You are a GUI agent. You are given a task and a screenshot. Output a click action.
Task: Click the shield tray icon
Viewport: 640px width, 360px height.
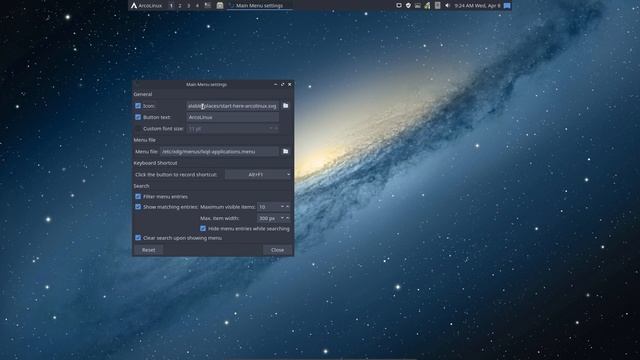click(408, 5)
